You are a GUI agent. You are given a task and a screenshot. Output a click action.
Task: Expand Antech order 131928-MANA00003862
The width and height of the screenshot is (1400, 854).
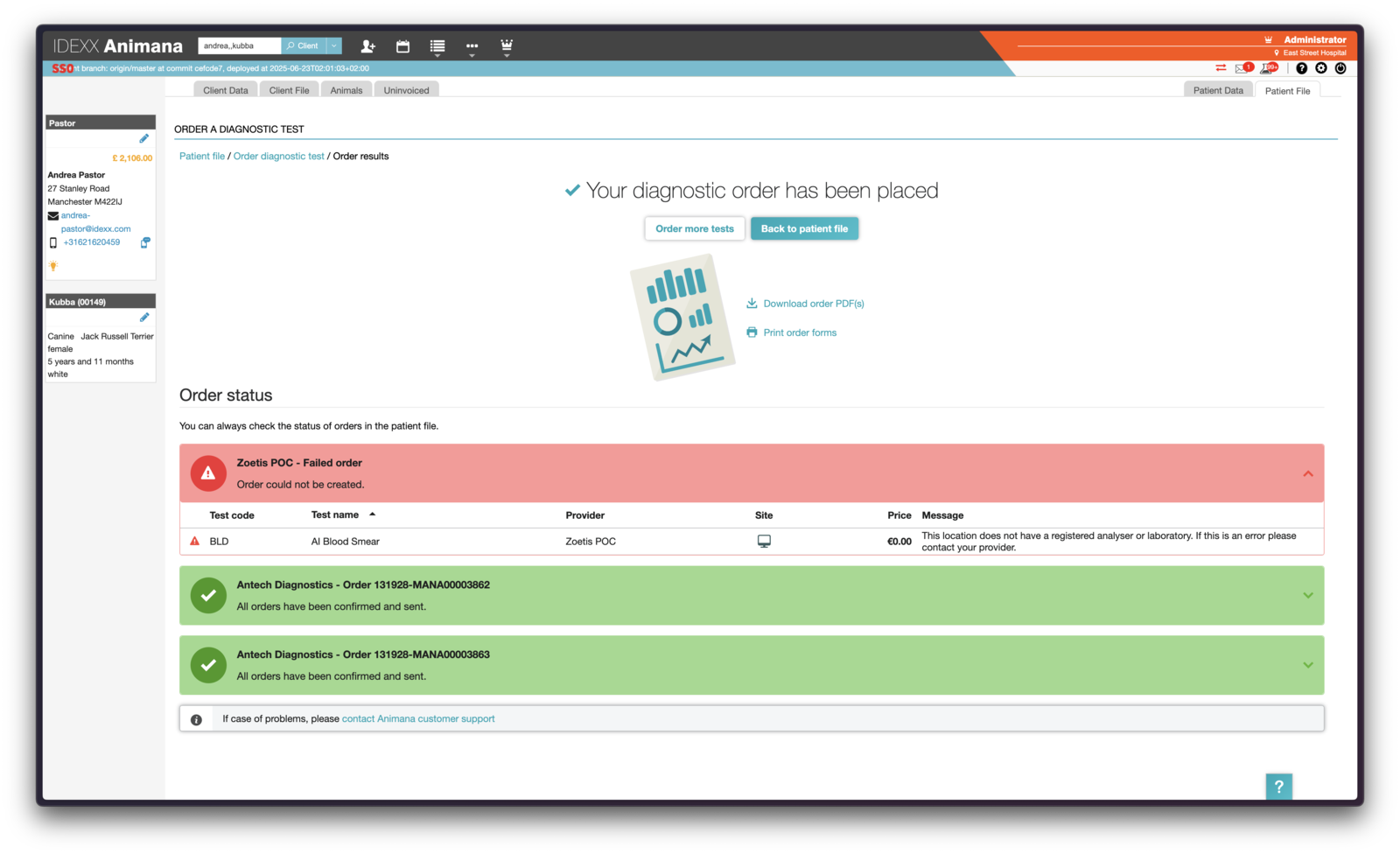1308,596
